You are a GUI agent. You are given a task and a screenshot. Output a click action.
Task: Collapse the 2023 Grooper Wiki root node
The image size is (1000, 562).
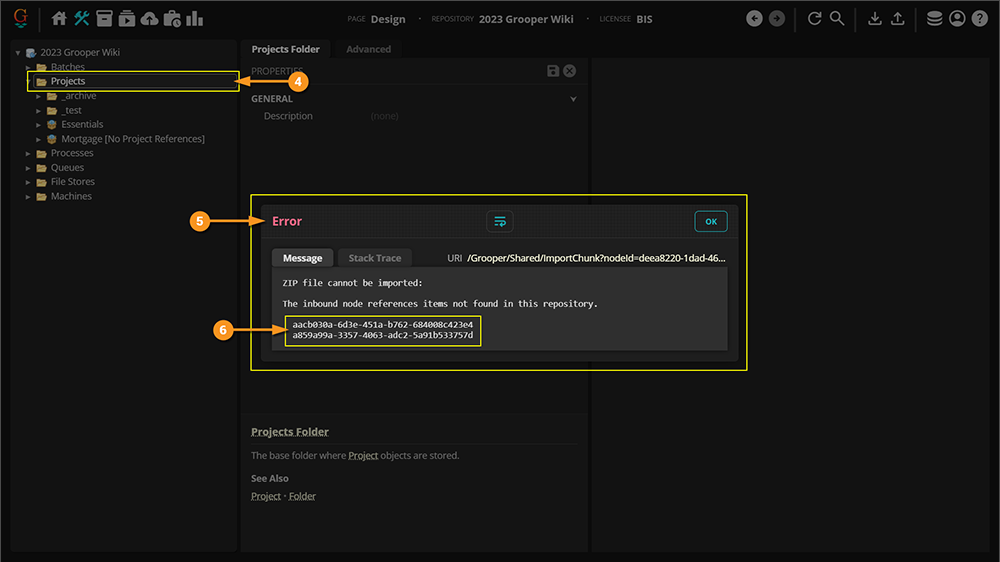[18, 53]
